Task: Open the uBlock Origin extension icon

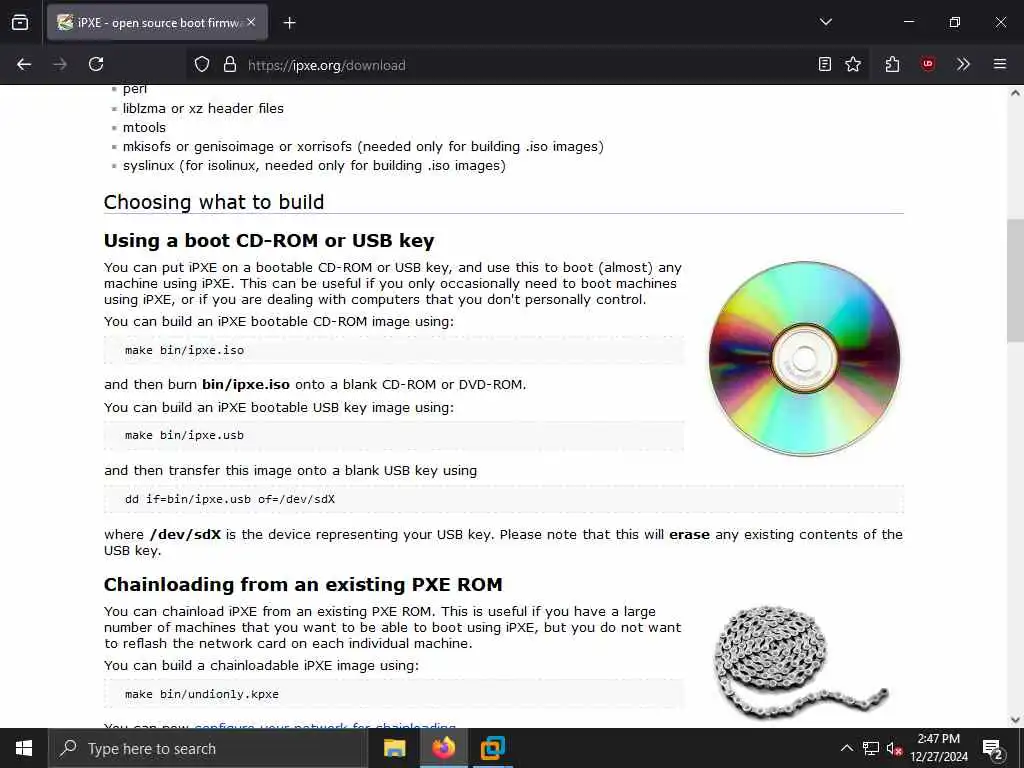Action: pos(927,64)
